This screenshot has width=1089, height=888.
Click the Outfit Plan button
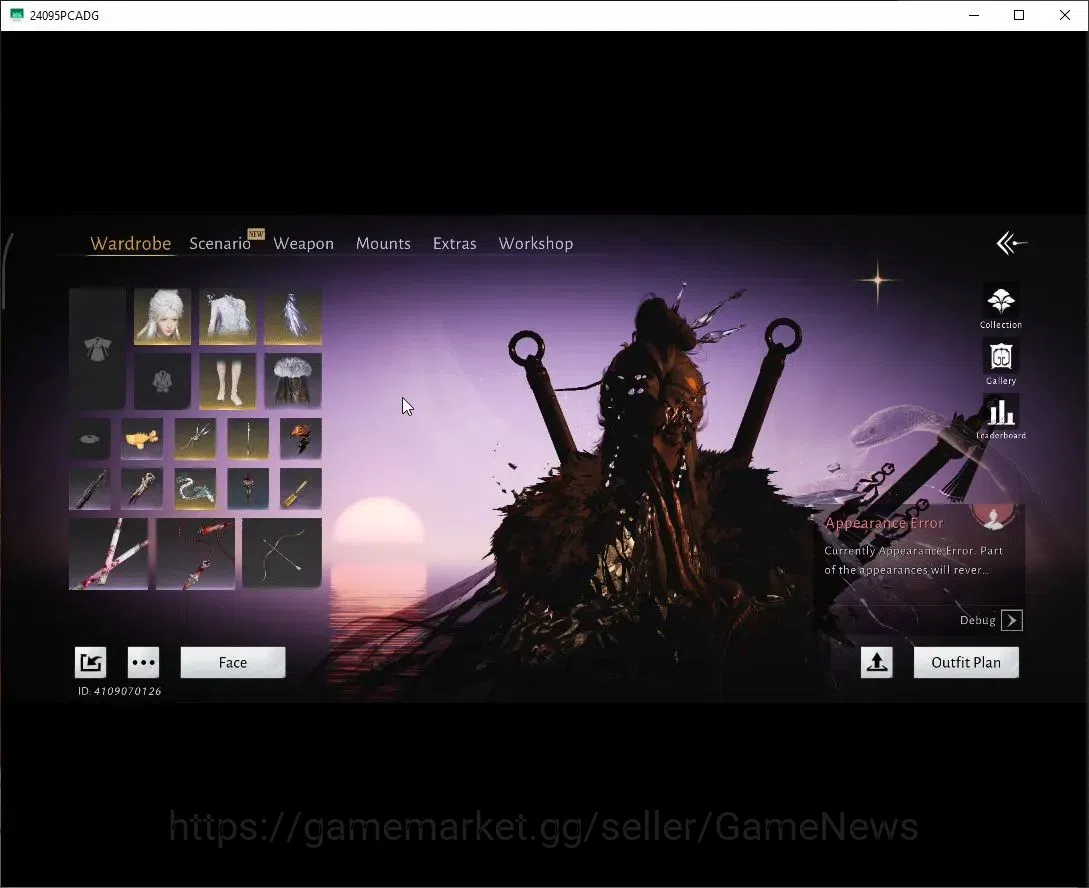click(966, 662)
